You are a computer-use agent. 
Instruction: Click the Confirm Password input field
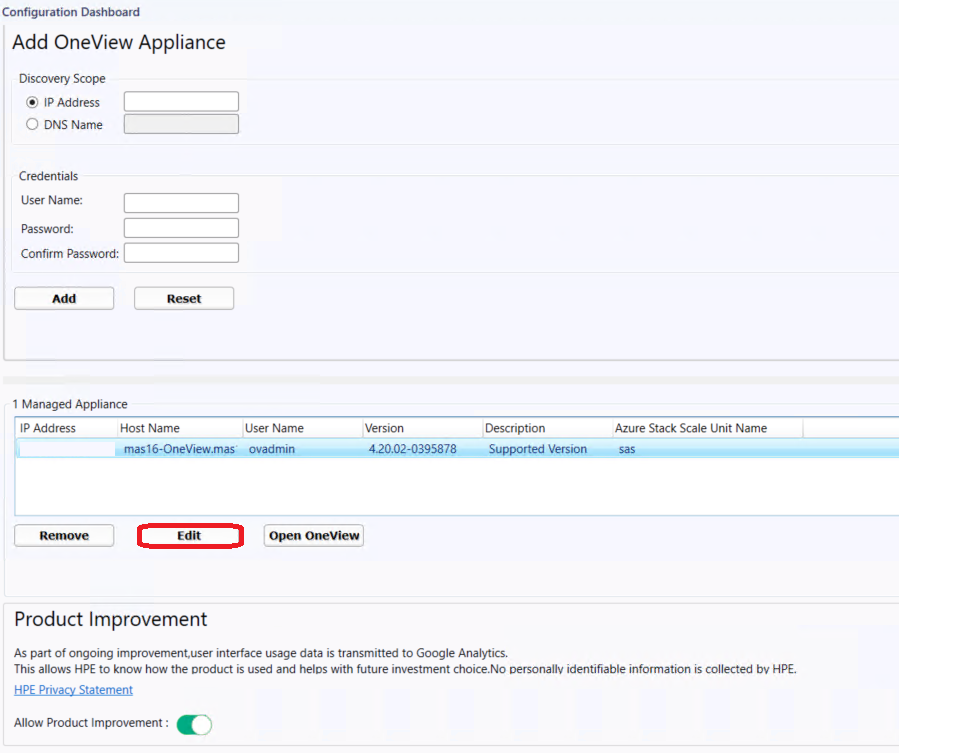point(181,252)
